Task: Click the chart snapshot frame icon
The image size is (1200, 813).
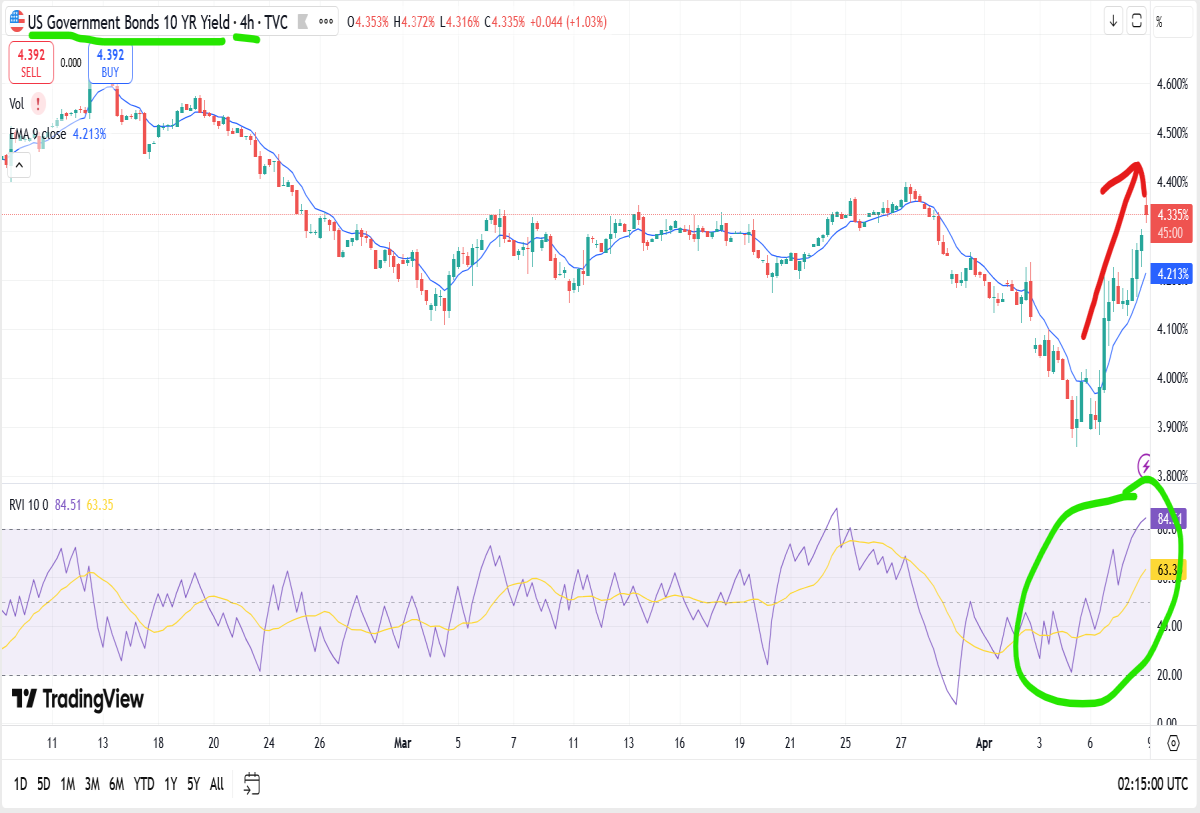Action: tap(1137, 20)
